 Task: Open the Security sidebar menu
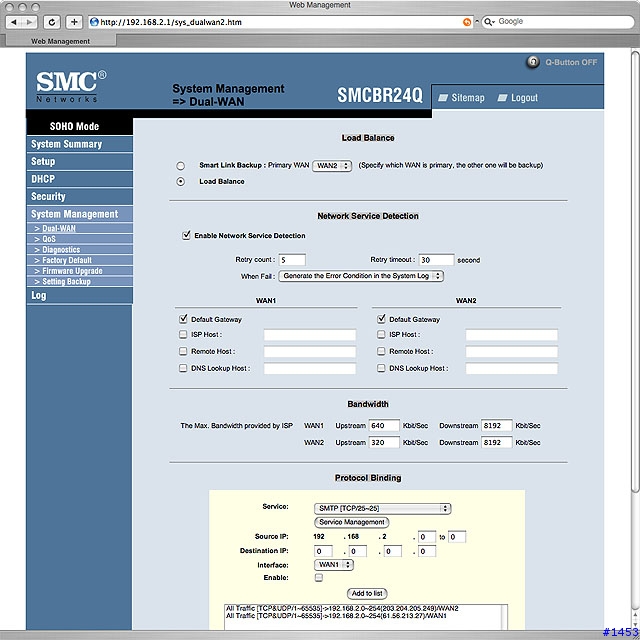coord(80,197)
